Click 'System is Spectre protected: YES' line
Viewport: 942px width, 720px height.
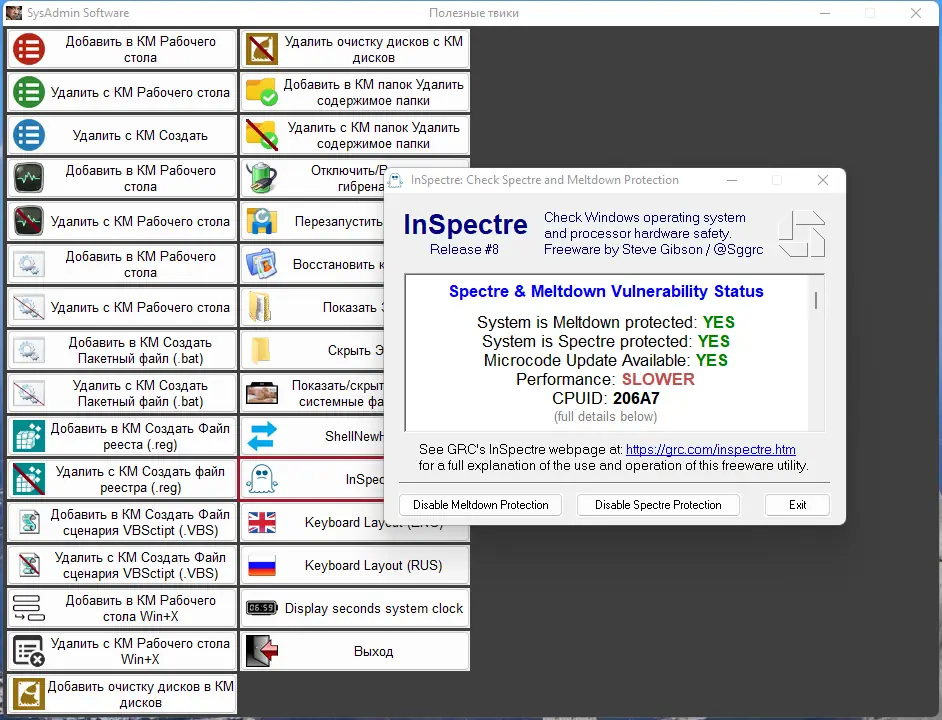tap(606, 341)
